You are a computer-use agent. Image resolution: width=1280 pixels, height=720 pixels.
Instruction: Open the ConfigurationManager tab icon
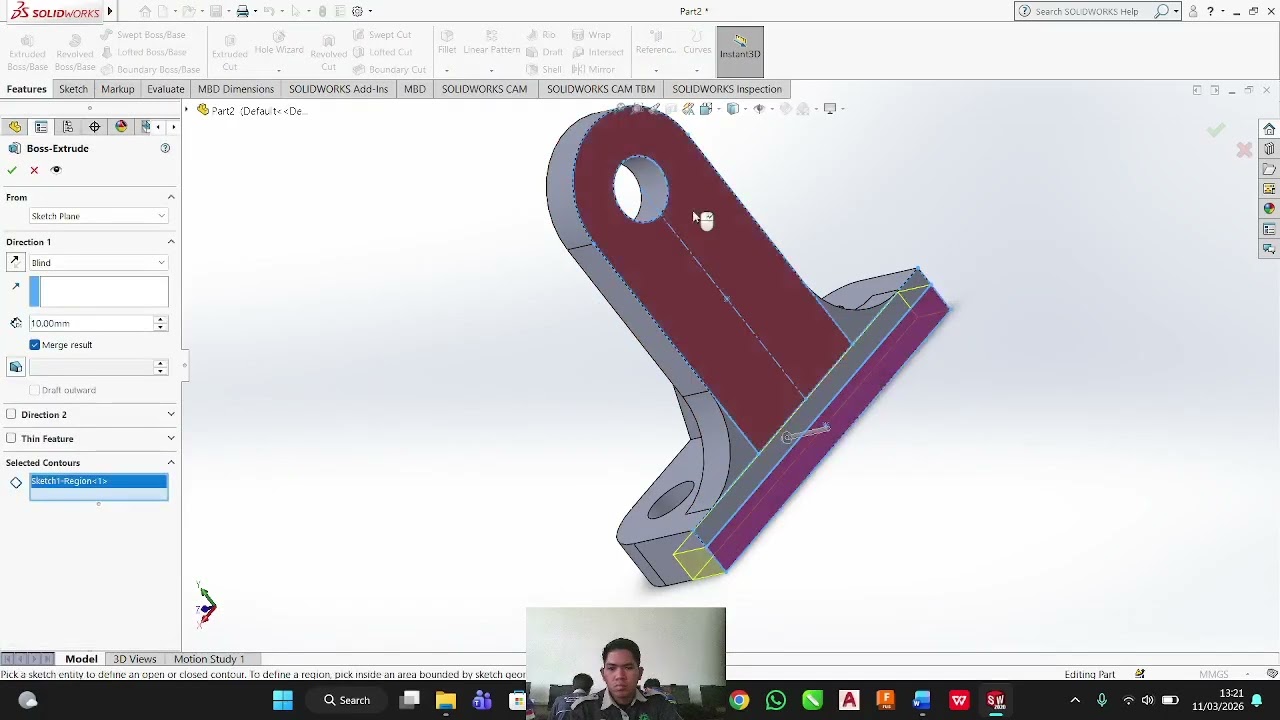(67, 127)
